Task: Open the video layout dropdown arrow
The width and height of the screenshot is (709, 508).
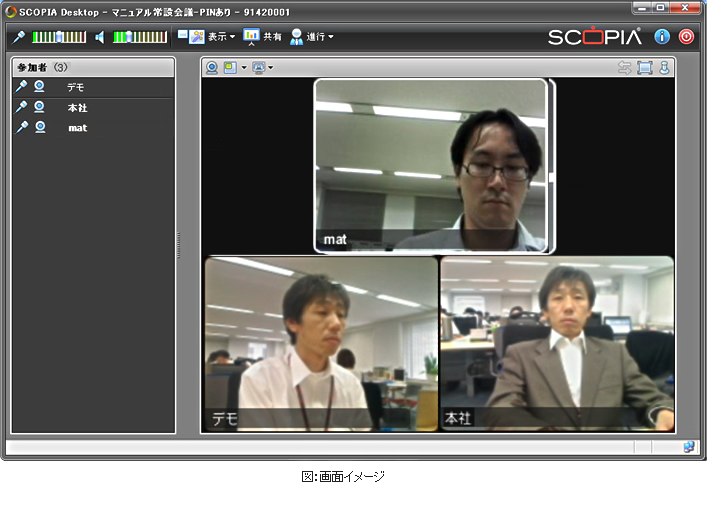Action: point(244,68)
